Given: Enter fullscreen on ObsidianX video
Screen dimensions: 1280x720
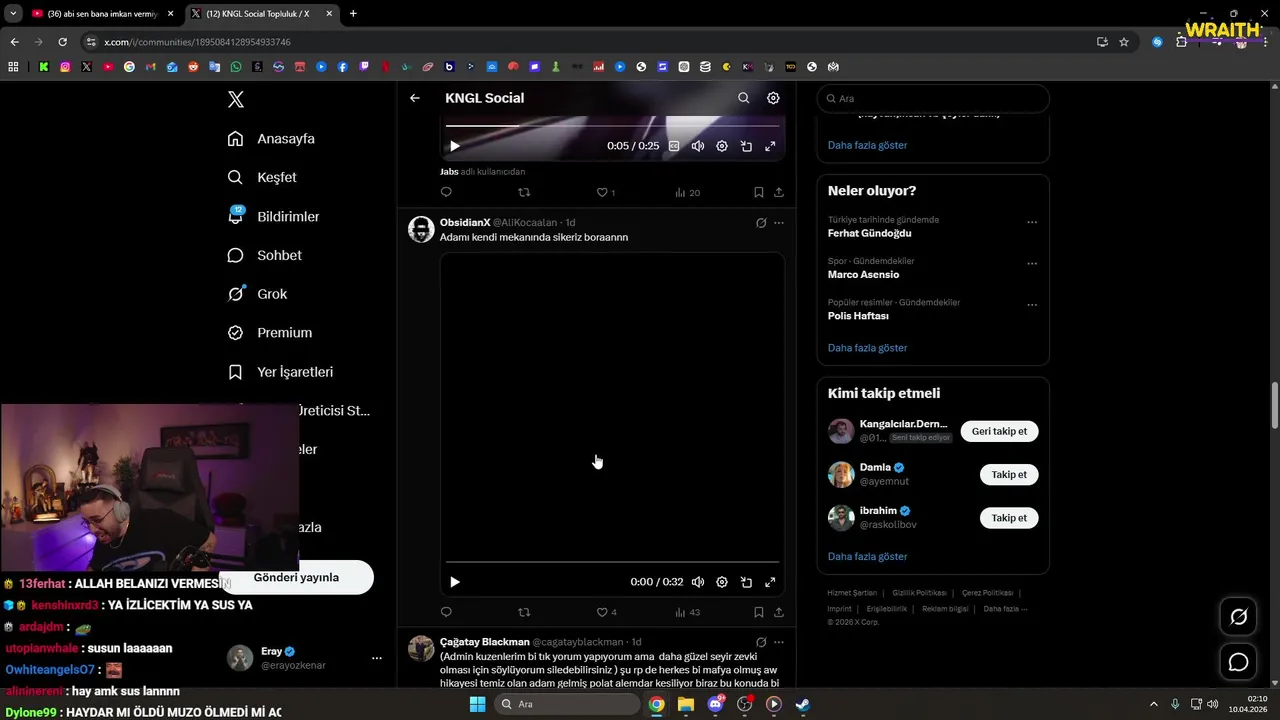Looking at the screenshot, I should (x=770, y=582).
